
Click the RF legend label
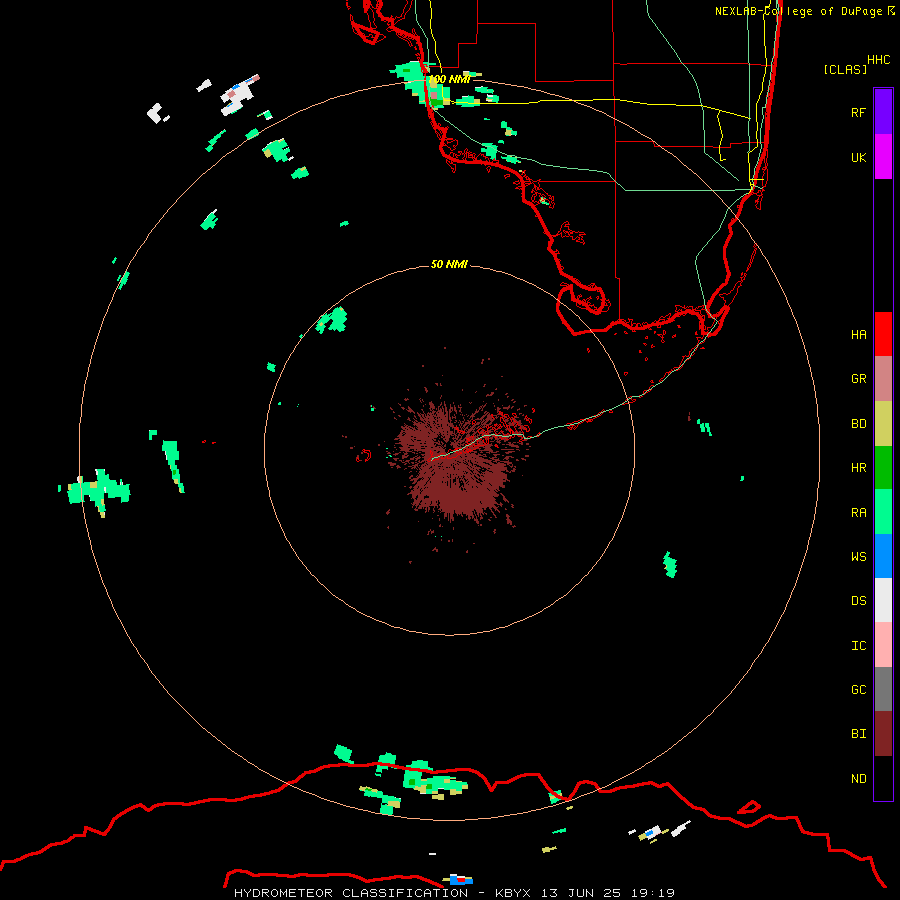click(858, 112)
